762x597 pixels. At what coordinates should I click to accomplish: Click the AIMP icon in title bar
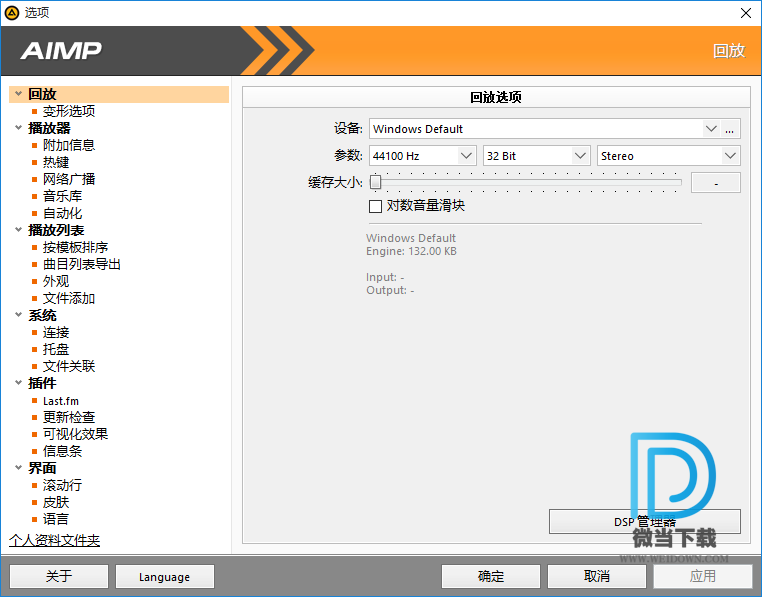click(12, 13)
